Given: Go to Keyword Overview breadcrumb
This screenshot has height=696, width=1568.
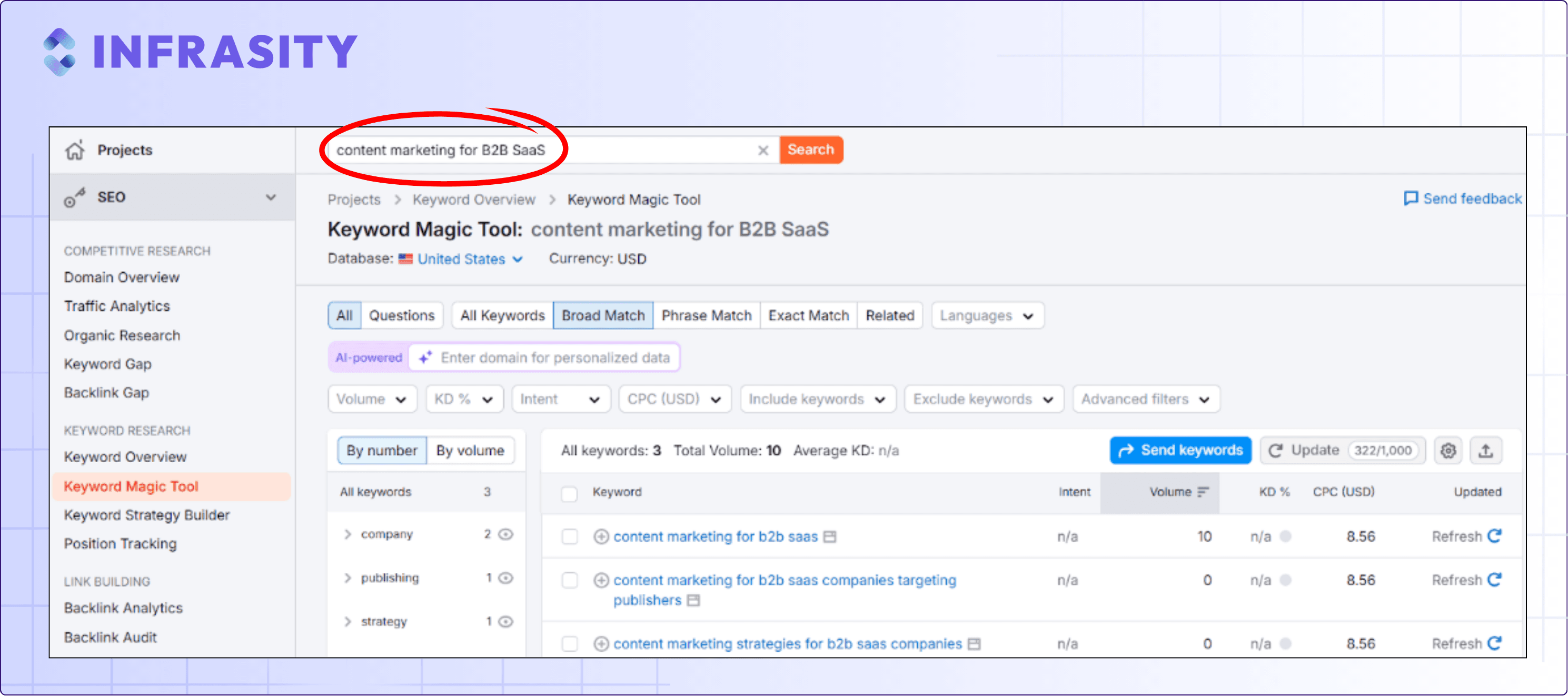Looking at the screenshot, I should (473, 200).
